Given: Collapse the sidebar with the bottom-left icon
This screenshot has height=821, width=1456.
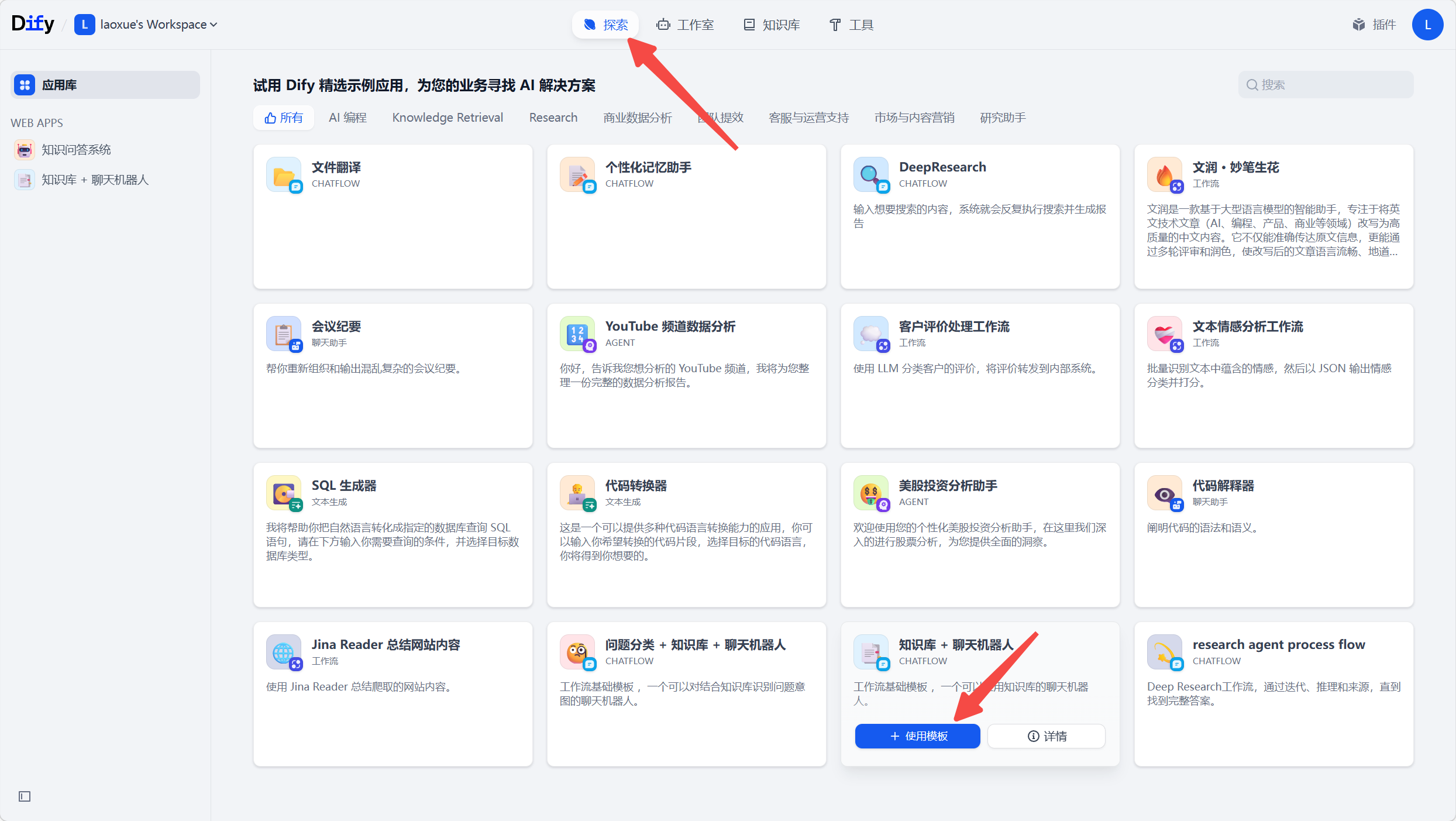Looking at the screenshot, I should click(25, 796).
